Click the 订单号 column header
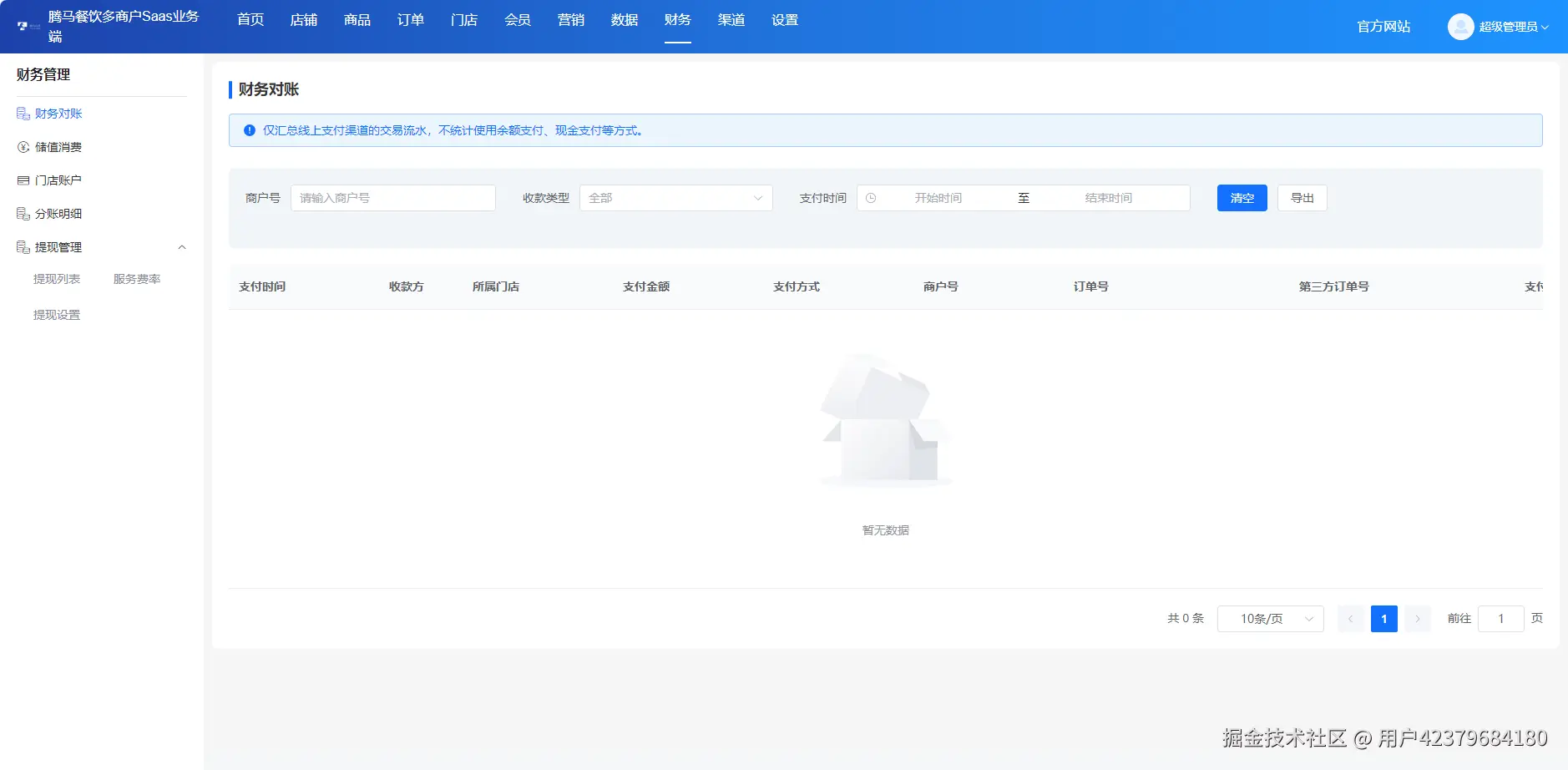 pos(1091,286)
